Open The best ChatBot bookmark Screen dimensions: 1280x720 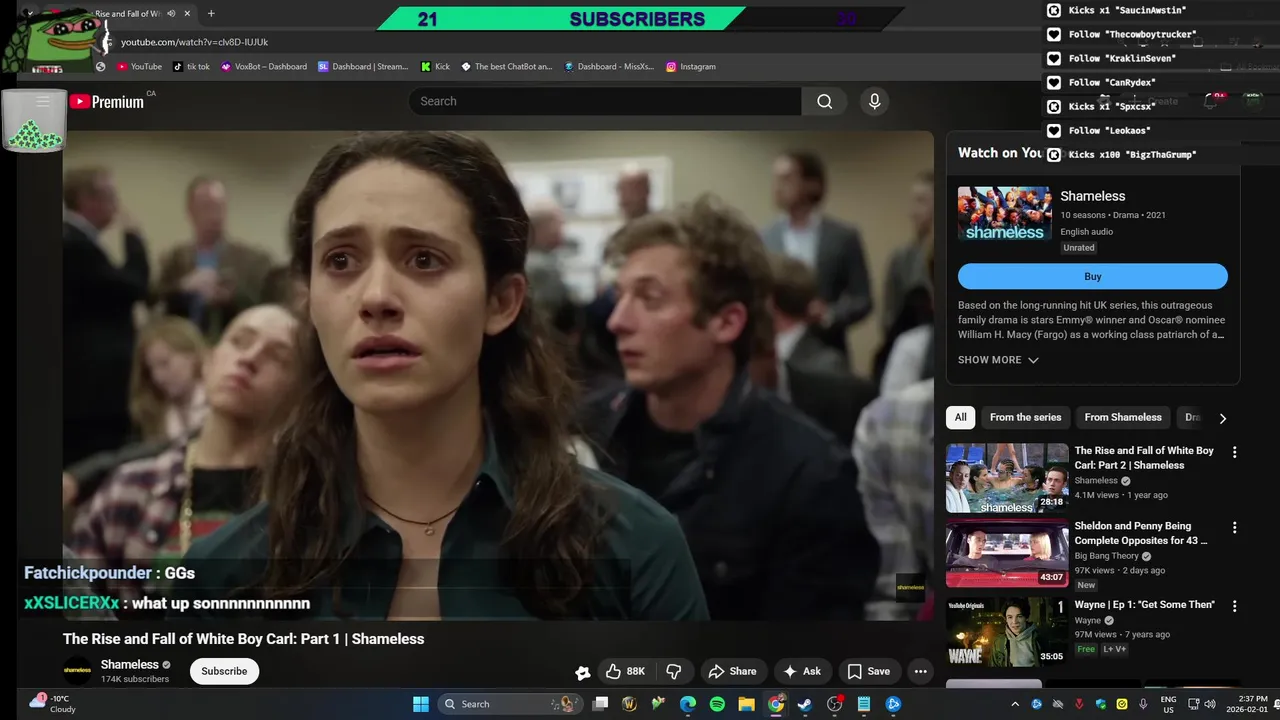506,66
